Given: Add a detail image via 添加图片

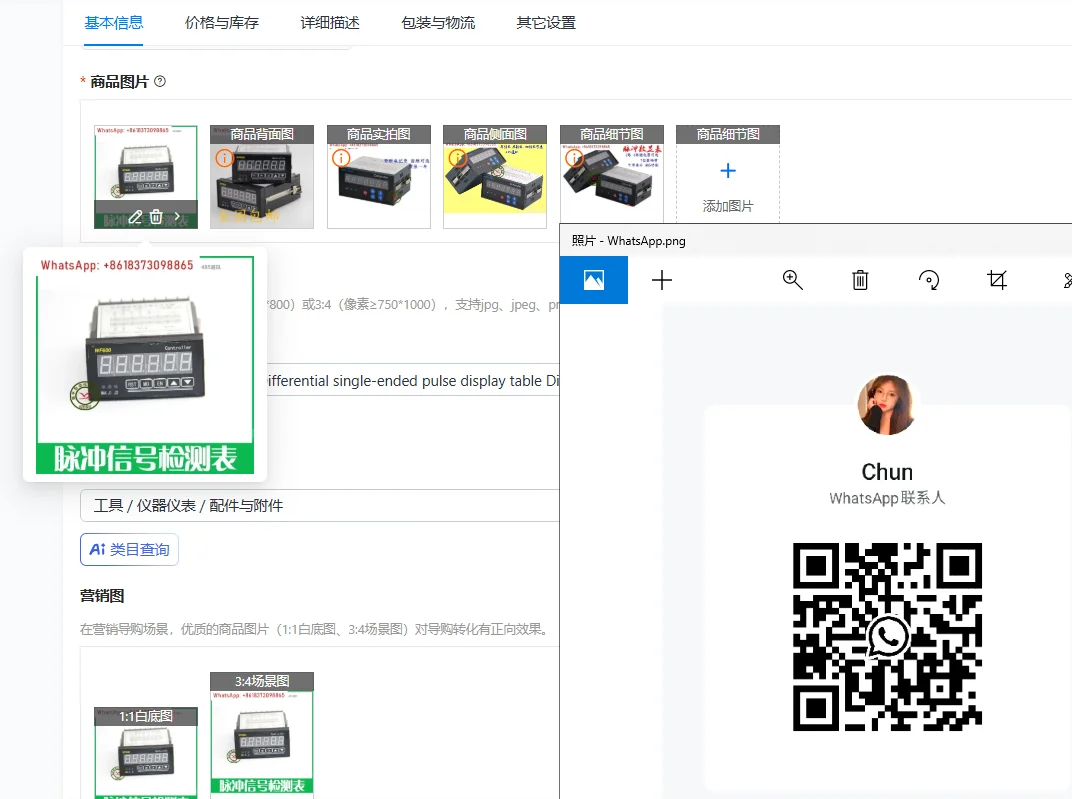Looking at the screenshot, I should [728, 183].
